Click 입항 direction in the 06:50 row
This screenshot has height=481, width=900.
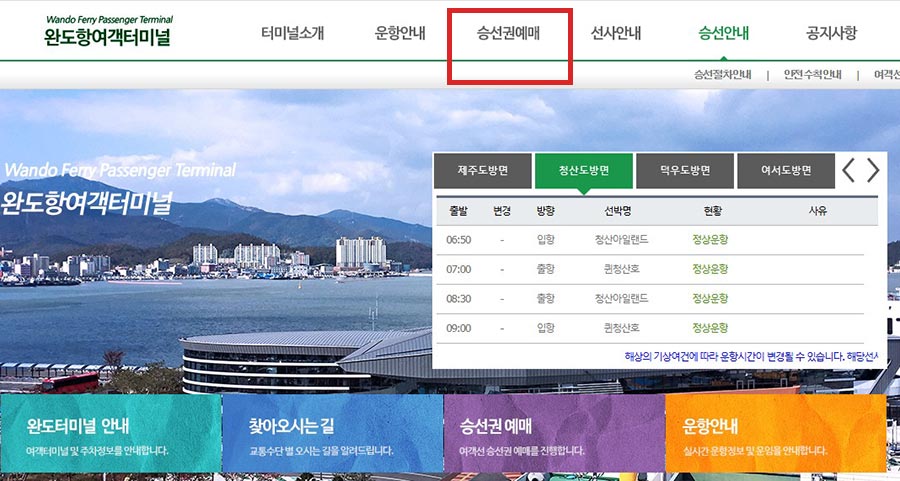click(x=545, y=240)
